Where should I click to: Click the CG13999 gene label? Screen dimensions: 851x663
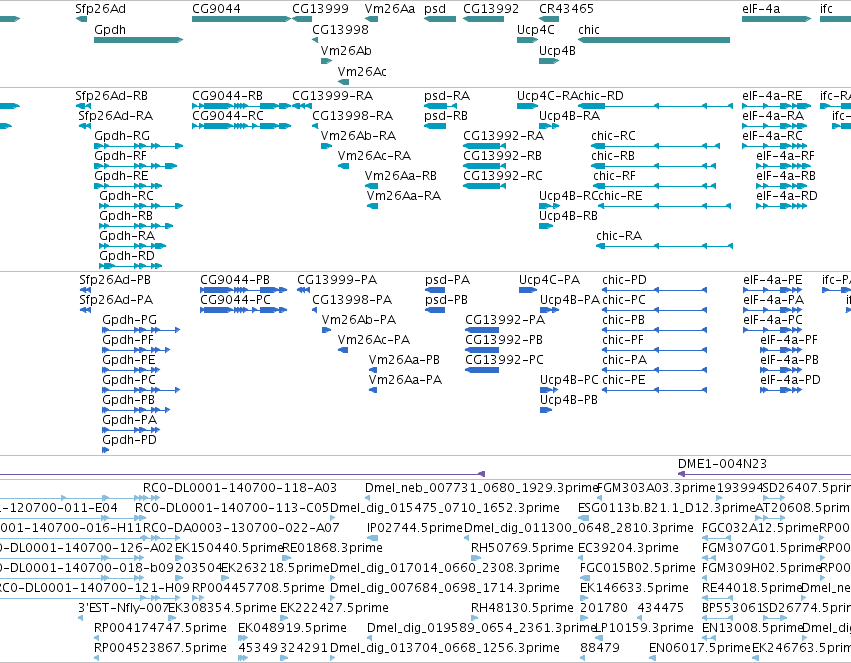click(x=320, y=9)
